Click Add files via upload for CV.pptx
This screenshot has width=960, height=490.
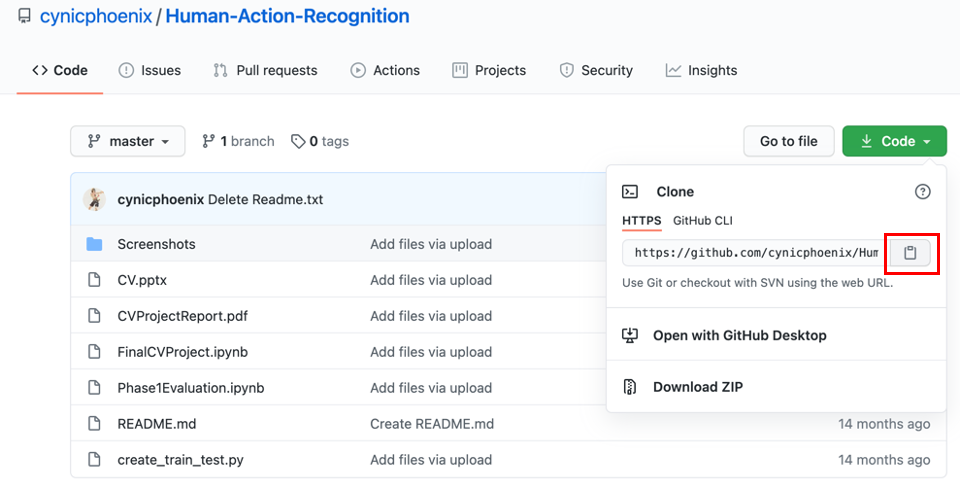(431, 280)
